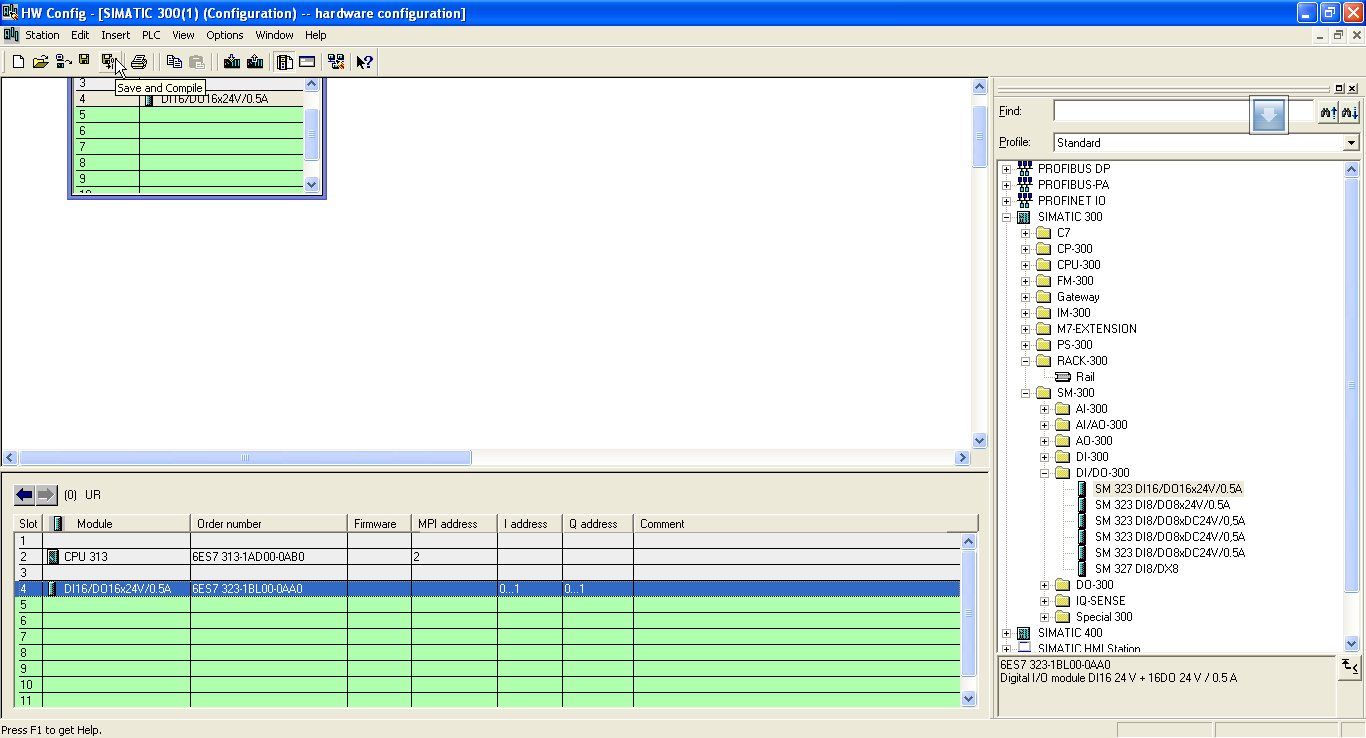
Task: Select the IM-300 folder label
Action: [1073, 313]
